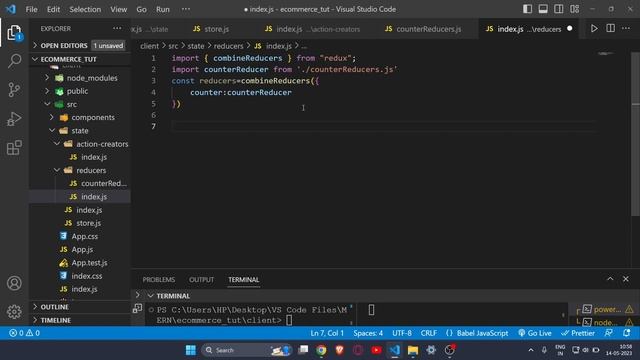The width and height of the screenshot is (640, 360).
Task: Open the Source Control view
Action: (14, 89)
